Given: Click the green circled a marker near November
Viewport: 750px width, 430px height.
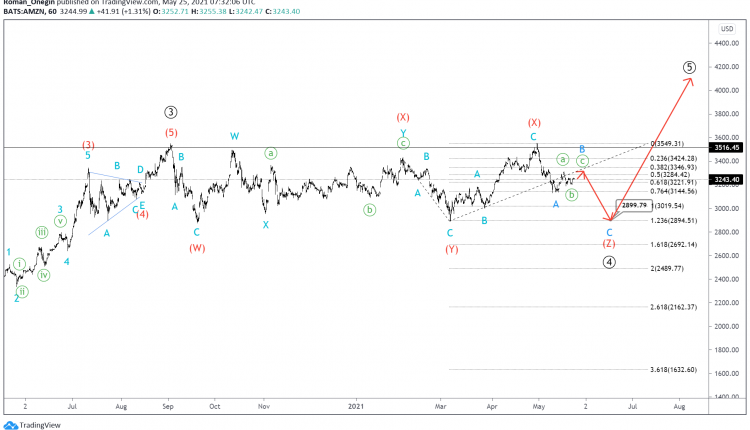Looking at the screenshot, I should point(271,154).
